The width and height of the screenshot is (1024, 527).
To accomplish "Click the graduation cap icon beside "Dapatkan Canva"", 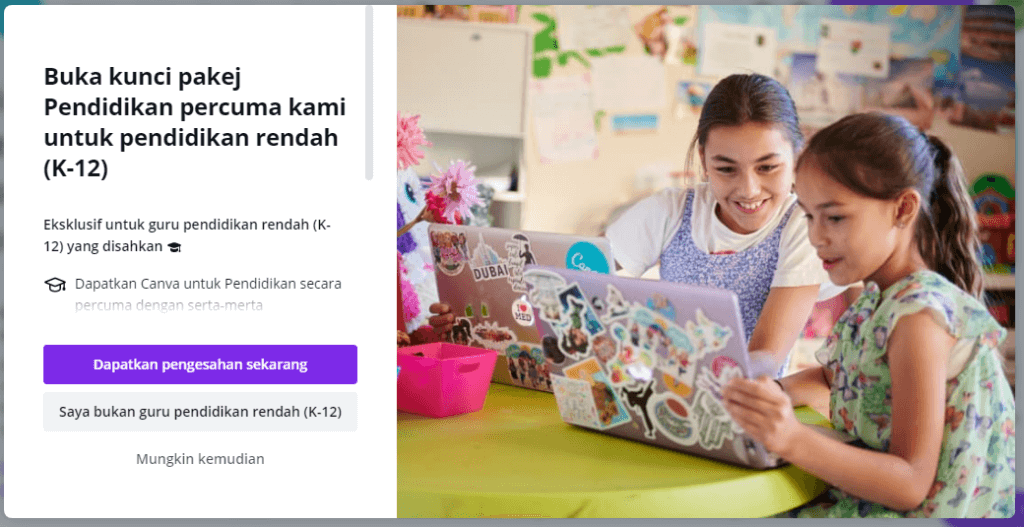I will click(55, 285).
